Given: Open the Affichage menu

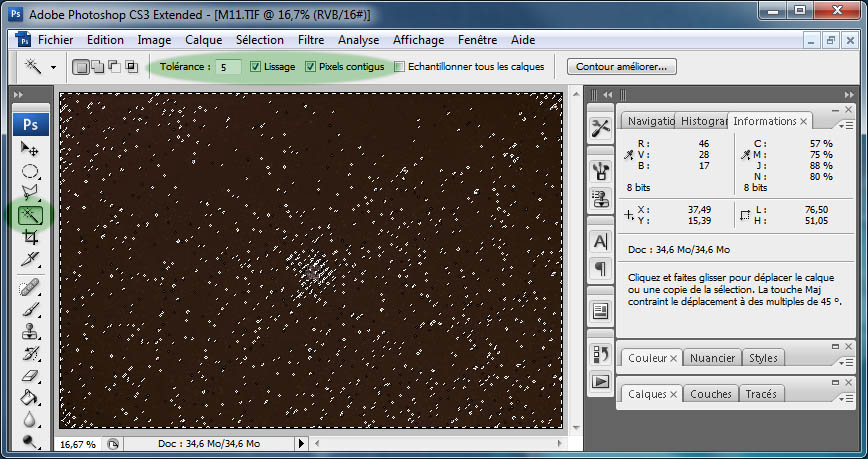Looking at the screenshot, I should tap(418, 40).
